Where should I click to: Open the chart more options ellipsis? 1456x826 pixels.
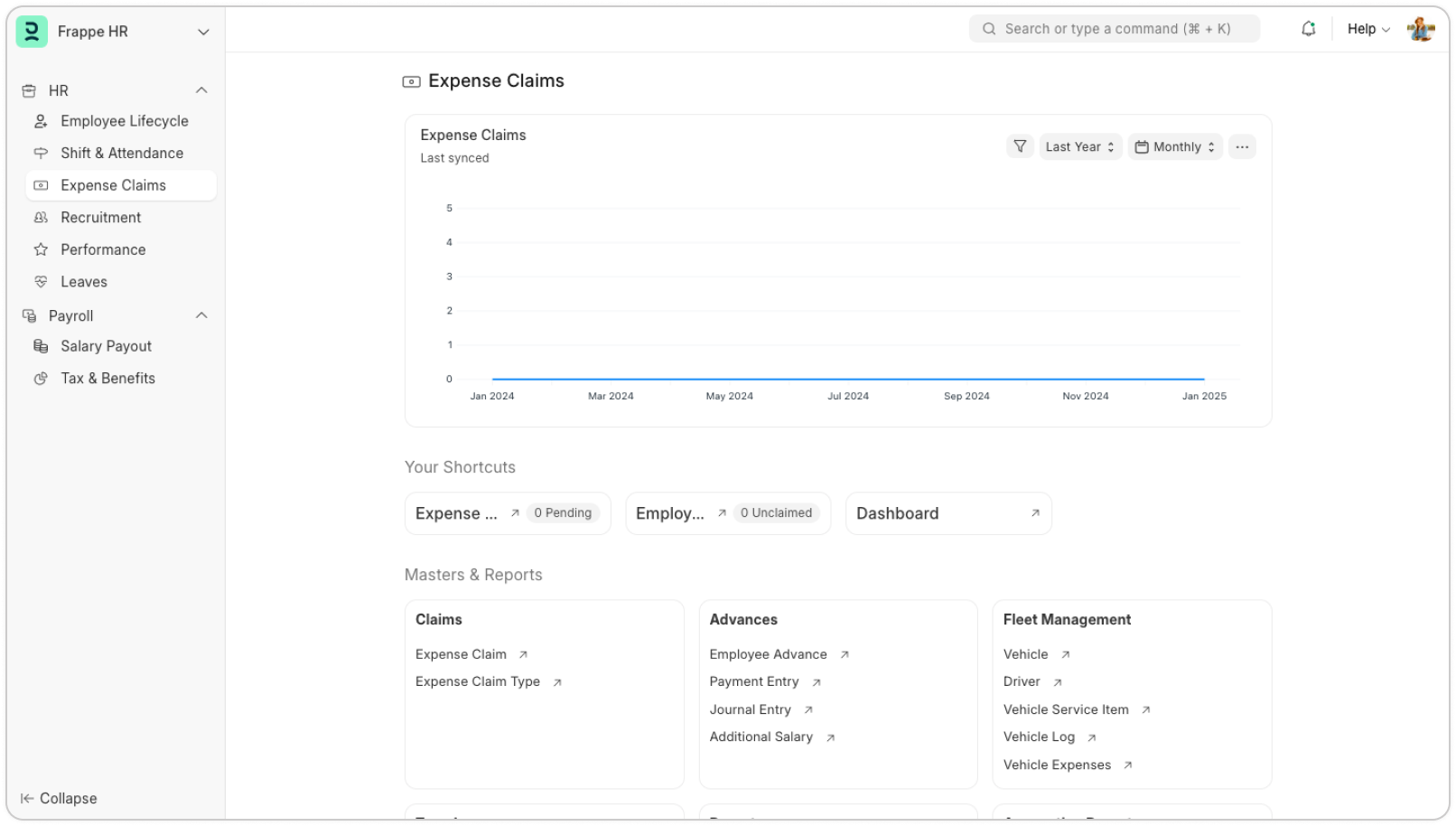(x=1242, y=146)
